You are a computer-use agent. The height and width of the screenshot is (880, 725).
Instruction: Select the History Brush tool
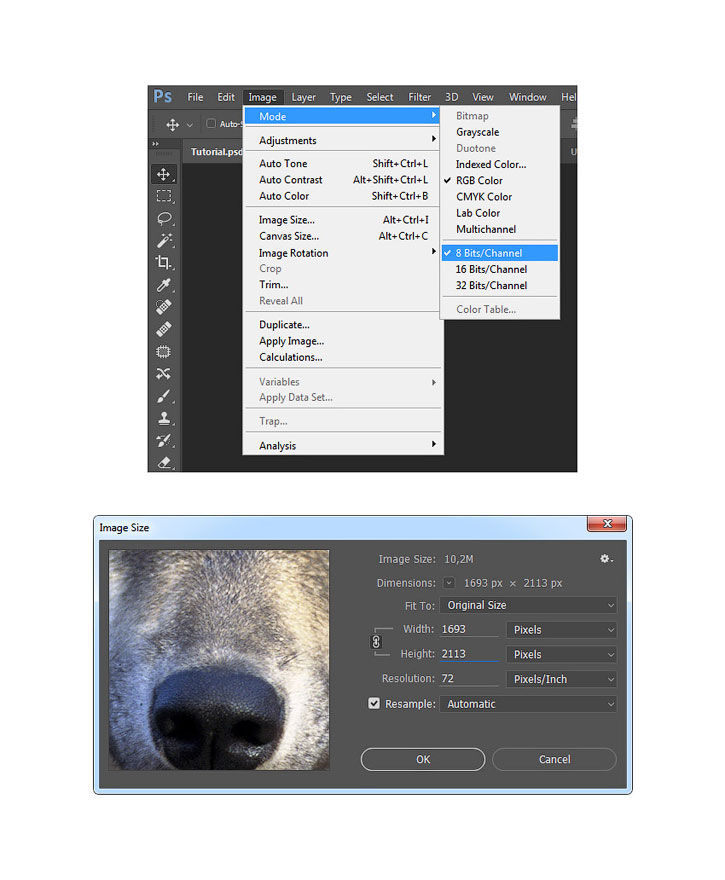(163, 441)
